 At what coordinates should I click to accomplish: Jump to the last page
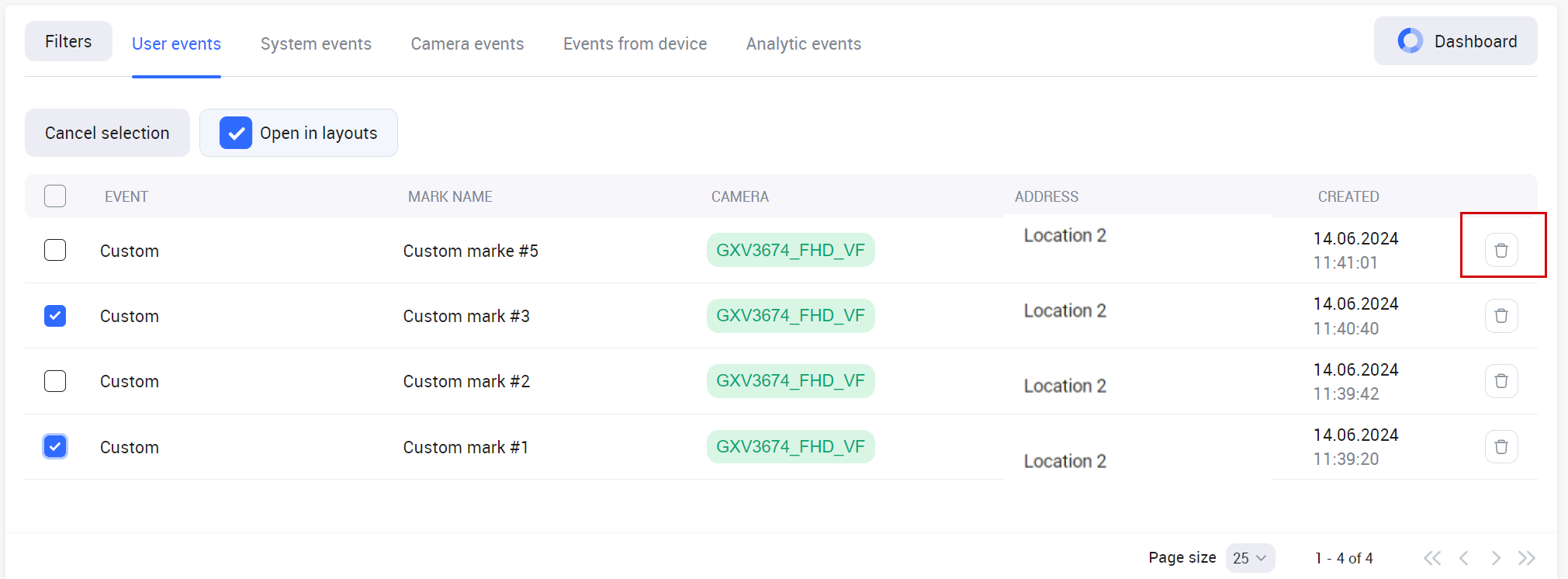click(1526, 558)
